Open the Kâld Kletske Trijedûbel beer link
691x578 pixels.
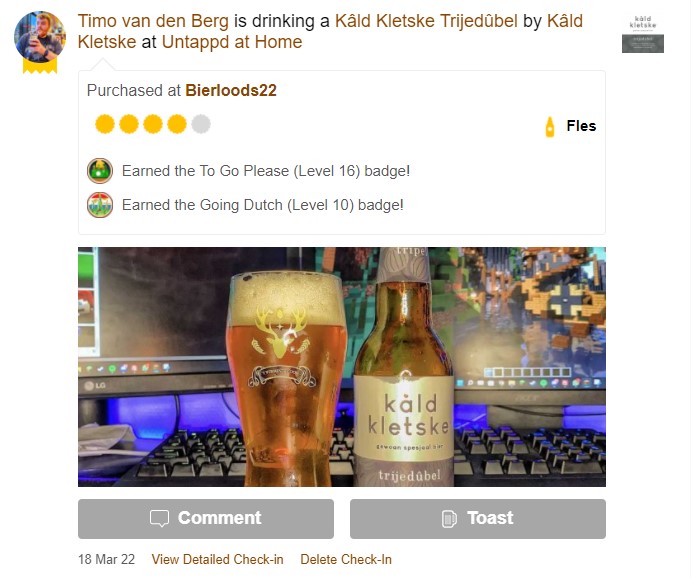point(426,21)
